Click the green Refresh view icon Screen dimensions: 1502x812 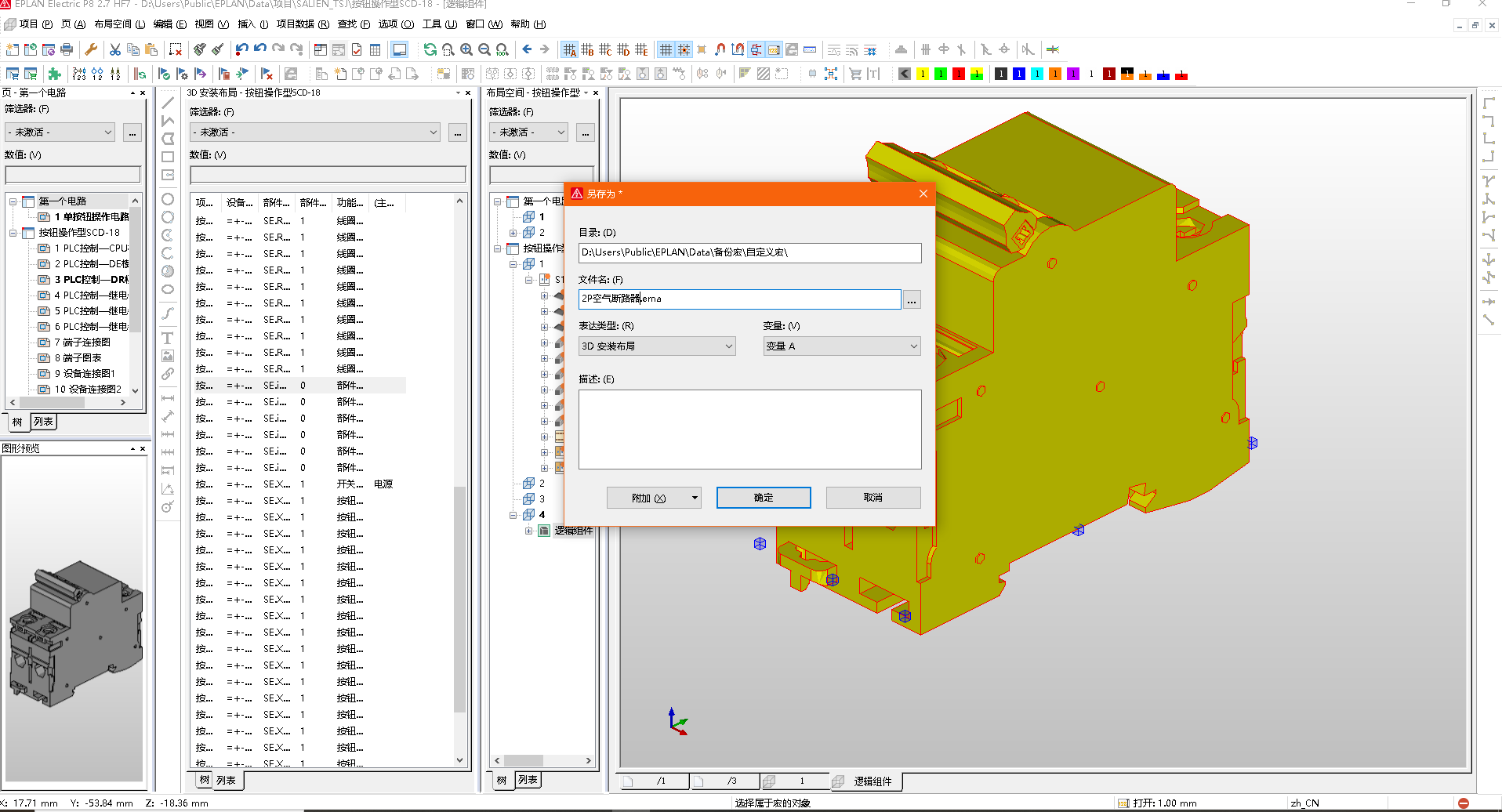[x=430, y=49]
